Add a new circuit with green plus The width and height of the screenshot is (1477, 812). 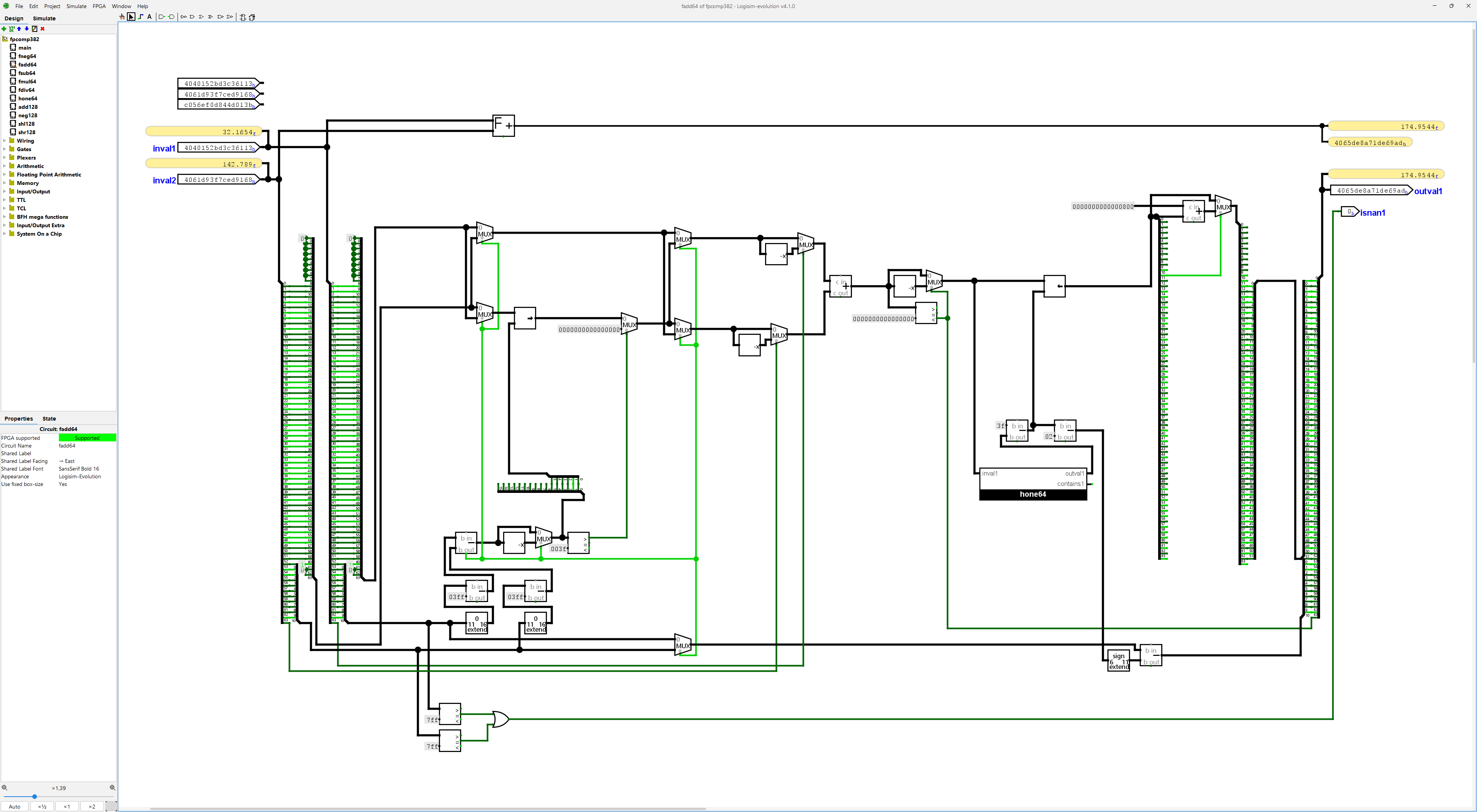coord(5,29)
